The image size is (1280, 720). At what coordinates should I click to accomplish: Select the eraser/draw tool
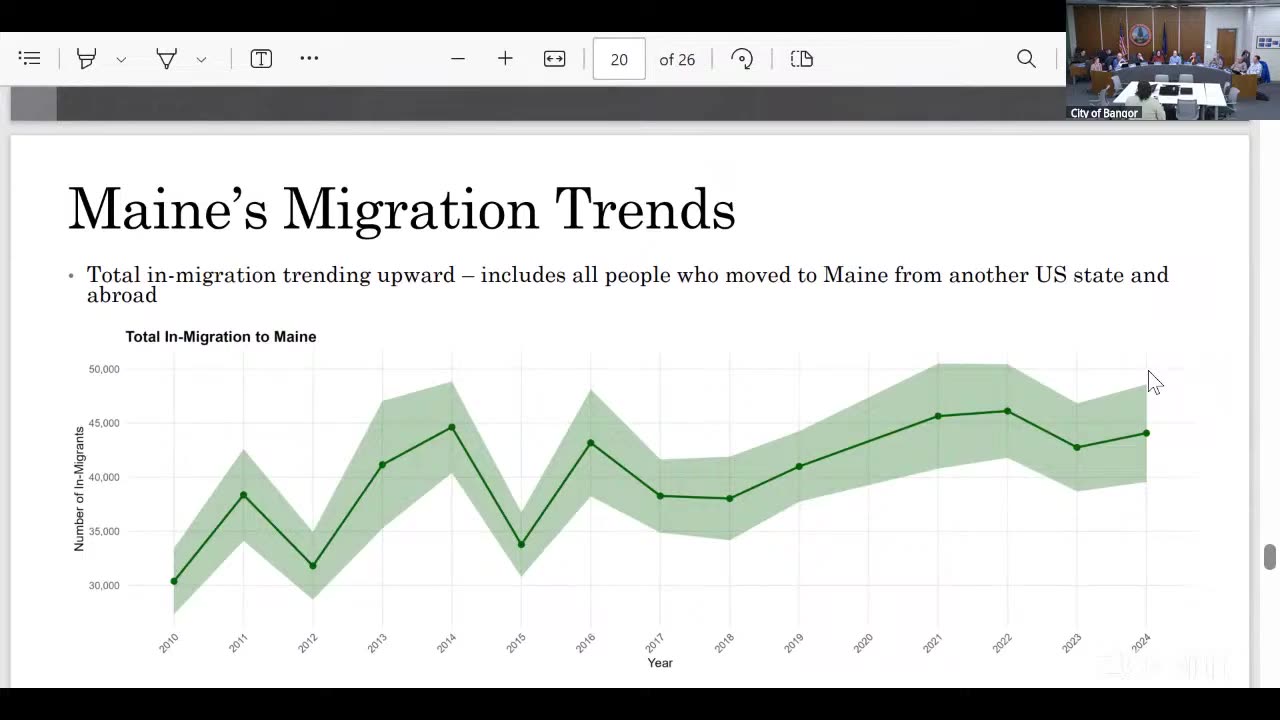(167, 59)
